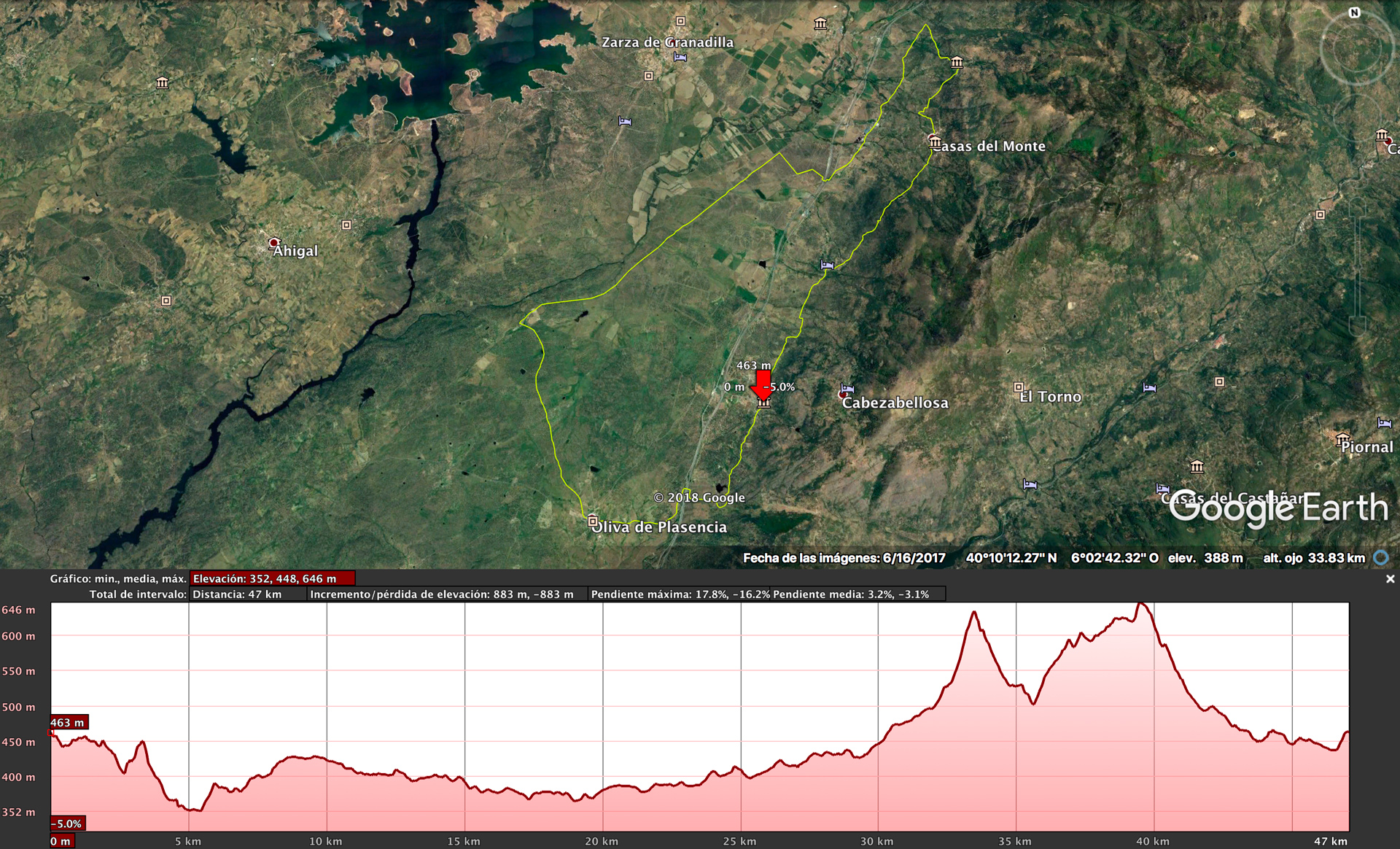Click the Oliva de Plasencia square marker
The height and width of the screenshot is (849, 1400).
[593, 521]
